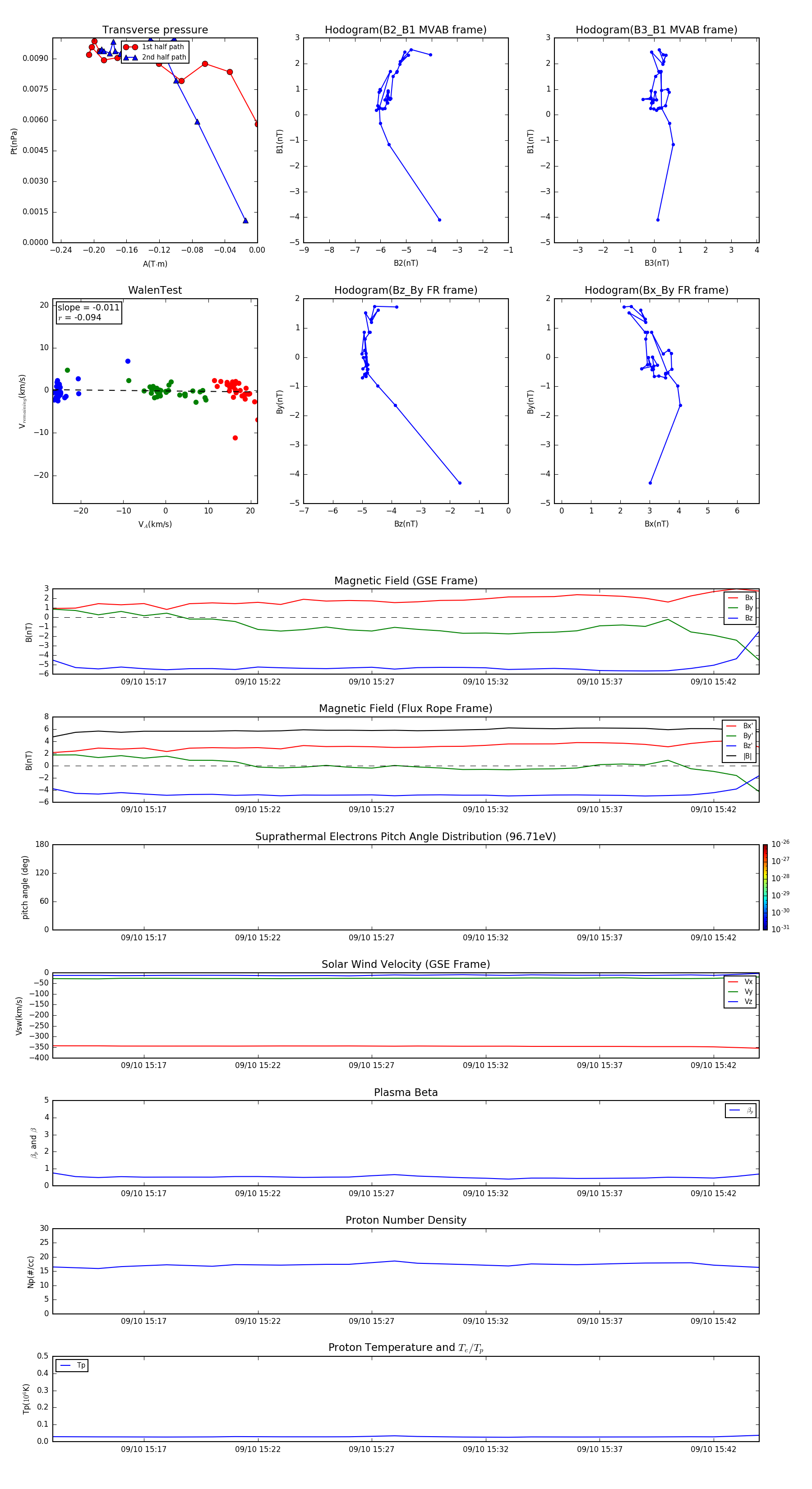Click the 'Proton Number Density' title
Screen dimensions: 812x1489
[x=406, y=1220]
